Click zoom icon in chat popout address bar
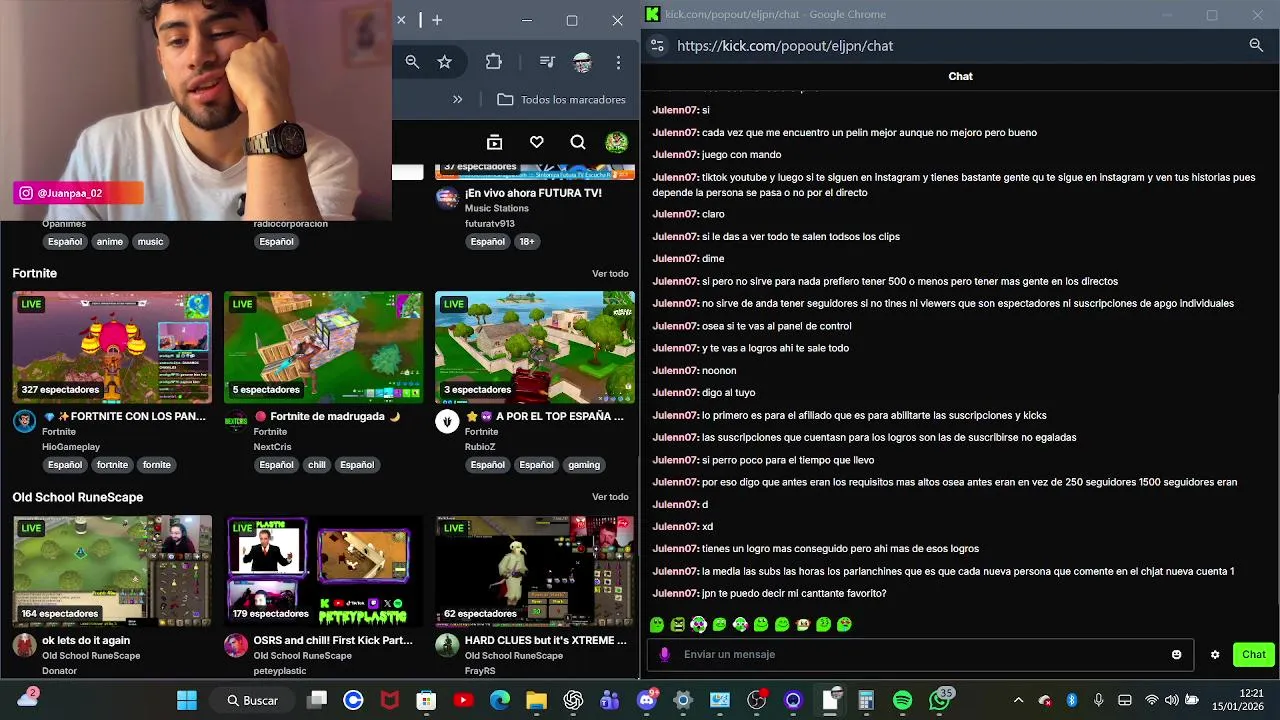 (x=1256, y=45)
